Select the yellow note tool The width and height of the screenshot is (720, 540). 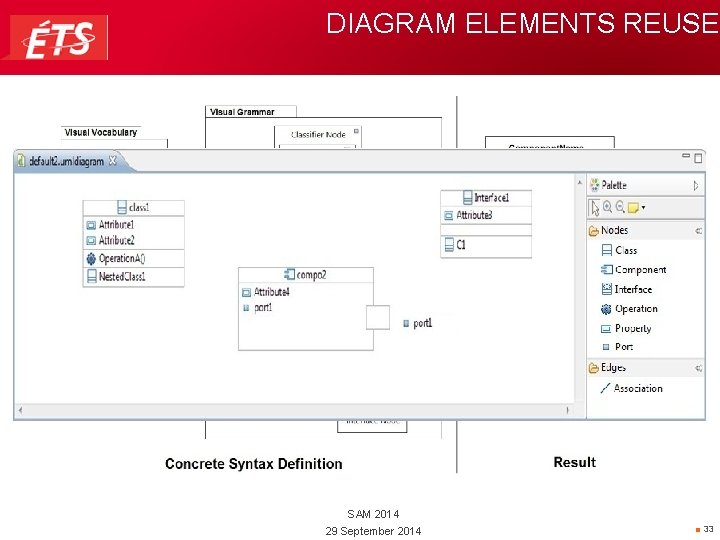point(633,208)
